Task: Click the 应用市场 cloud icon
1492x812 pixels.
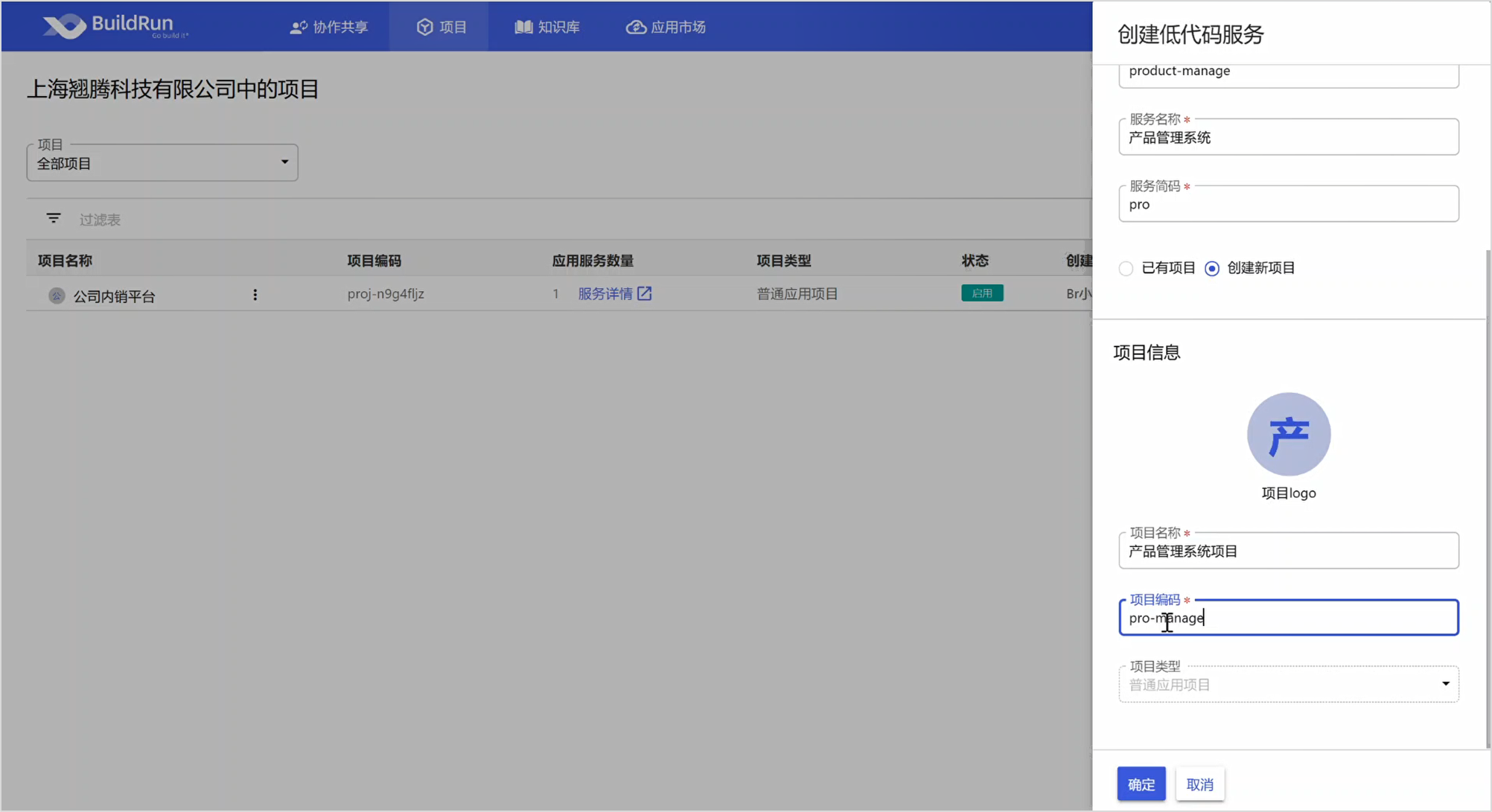Action: click(x=635, y=28)
